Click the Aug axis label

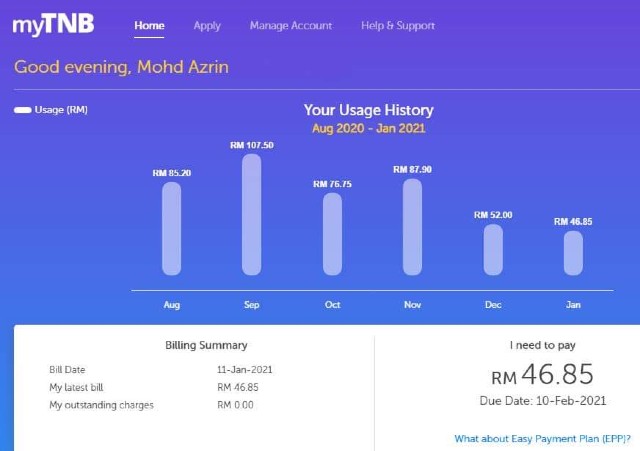171,305
